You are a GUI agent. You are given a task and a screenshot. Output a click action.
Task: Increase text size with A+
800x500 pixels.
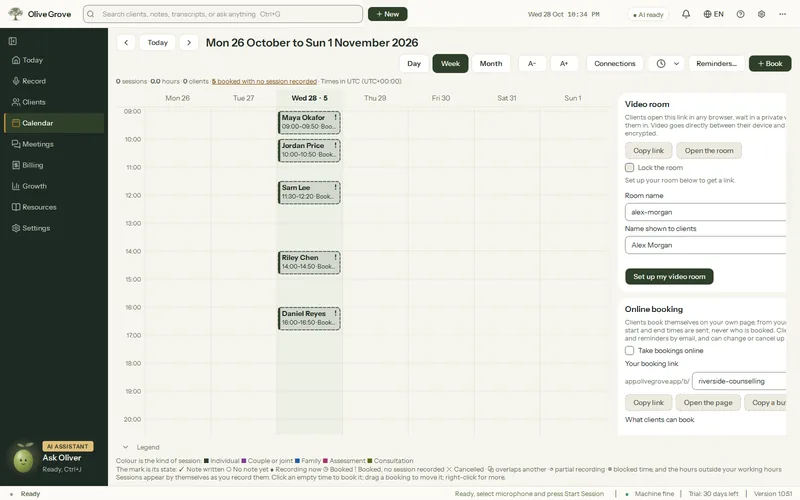(x=564, y=63)
